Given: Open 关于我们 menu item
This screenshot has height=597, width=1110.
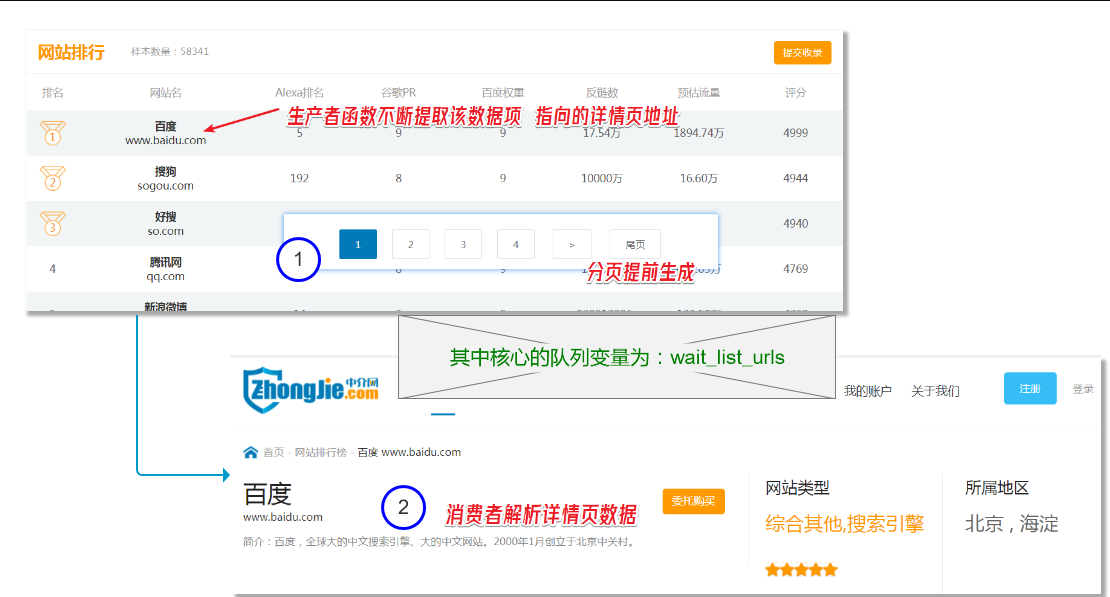Looking at the screenshot, I should 935,391.
